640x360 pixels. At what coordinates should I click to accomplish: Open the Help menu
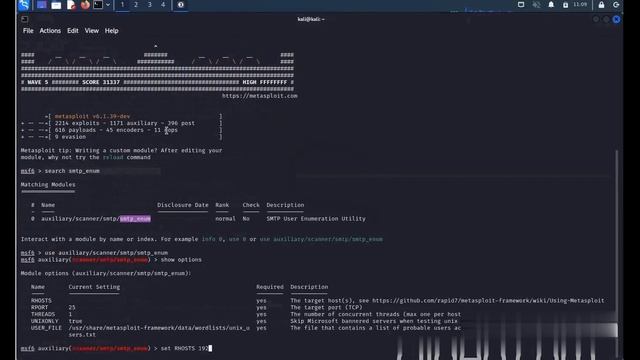click(111, 31)
